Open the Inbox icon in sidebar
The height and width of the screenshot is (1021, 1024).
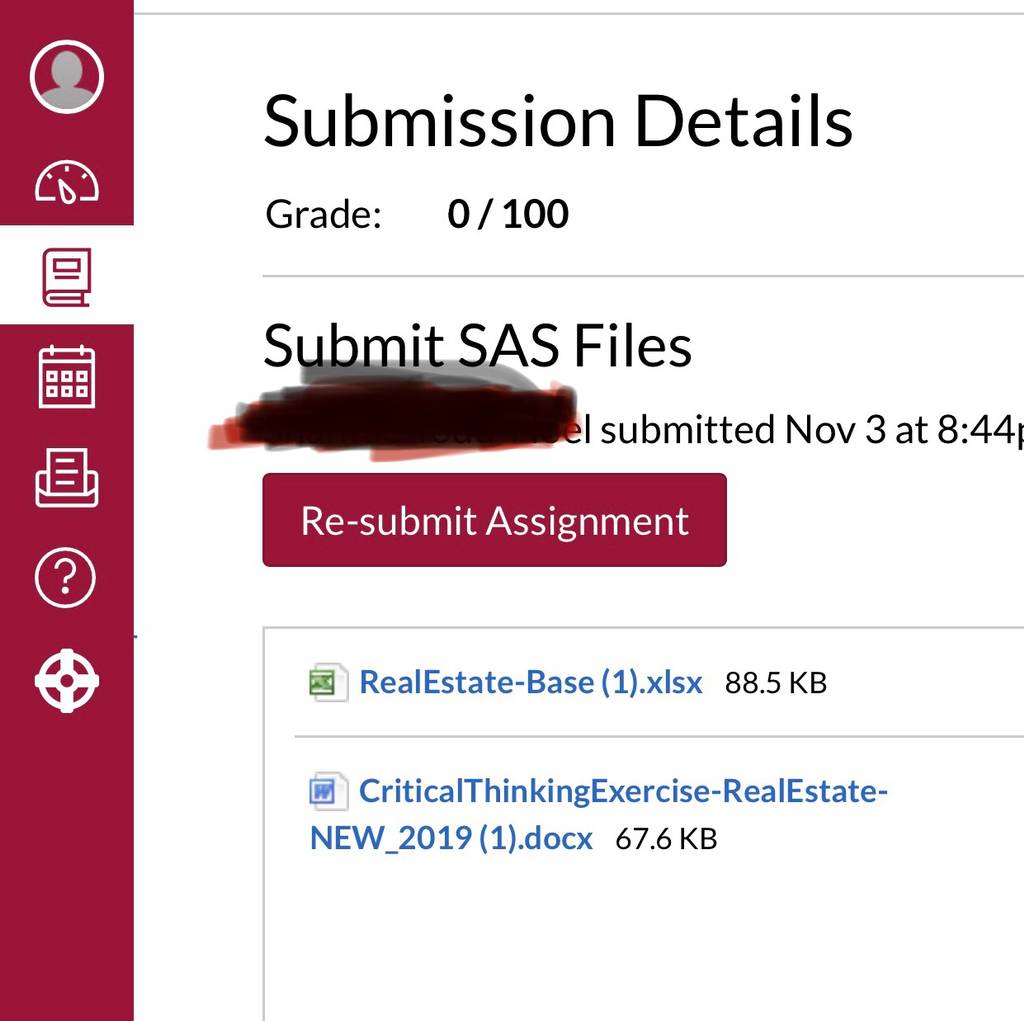coord(67,478)
